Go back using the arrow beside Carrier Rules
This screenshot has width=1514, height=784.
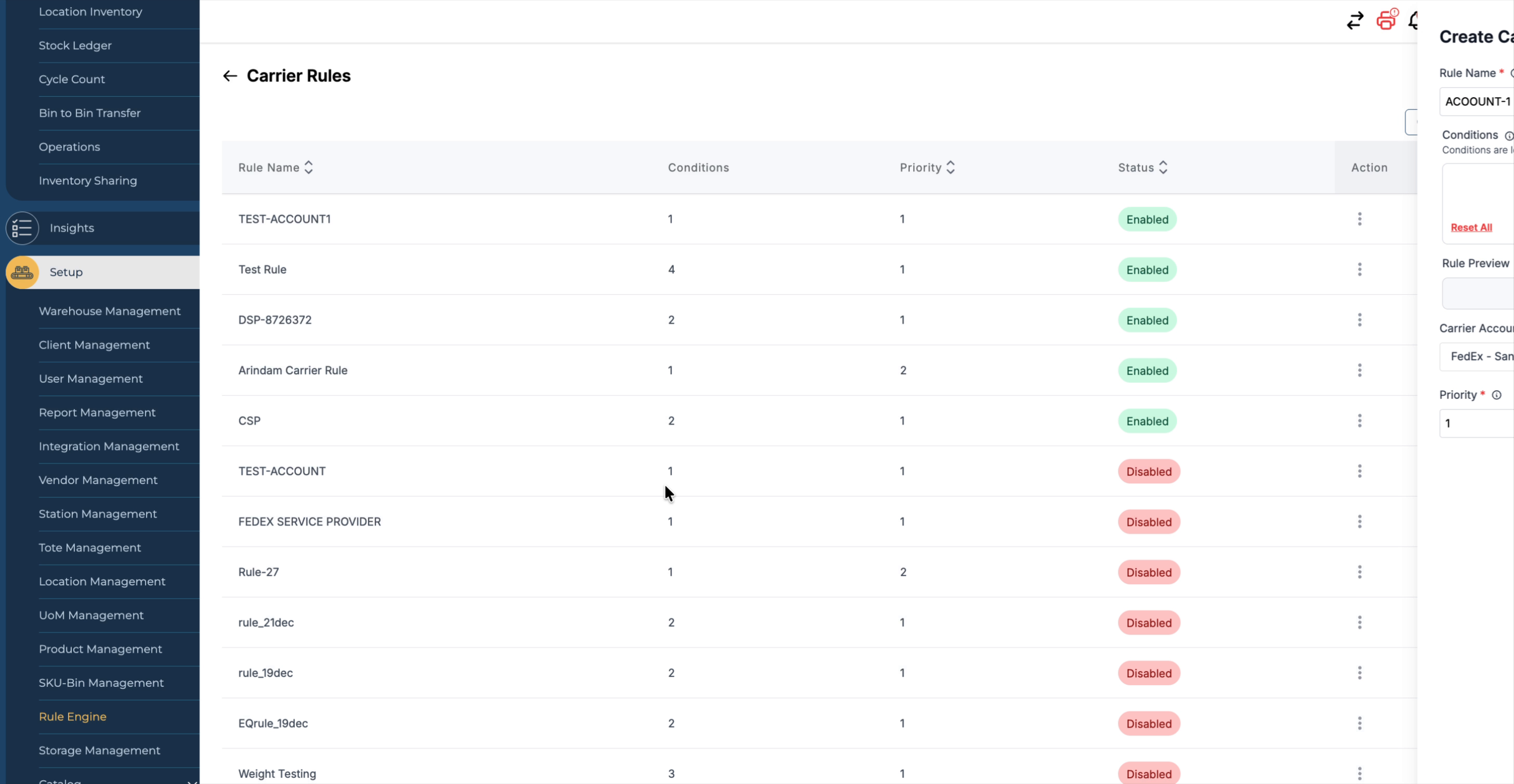click(230, 76)
